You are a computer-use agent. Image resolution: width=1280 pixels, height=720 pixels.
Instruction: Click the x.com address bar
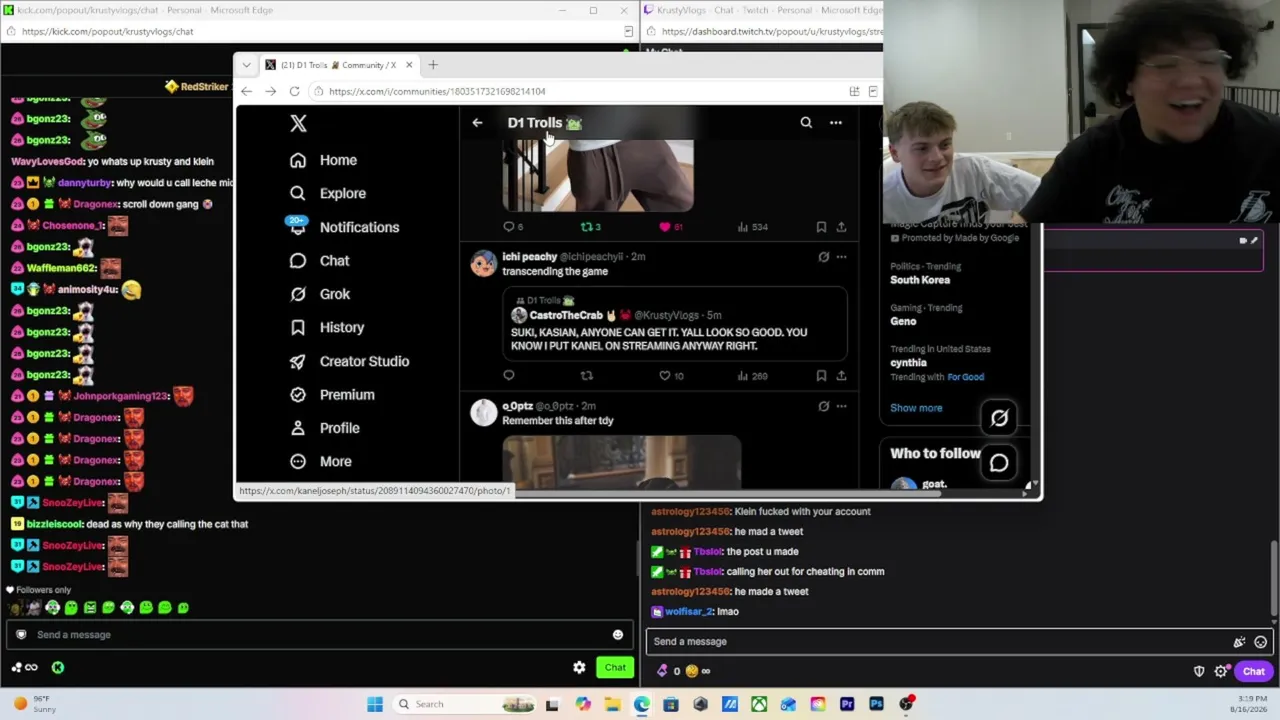[580, 91]
